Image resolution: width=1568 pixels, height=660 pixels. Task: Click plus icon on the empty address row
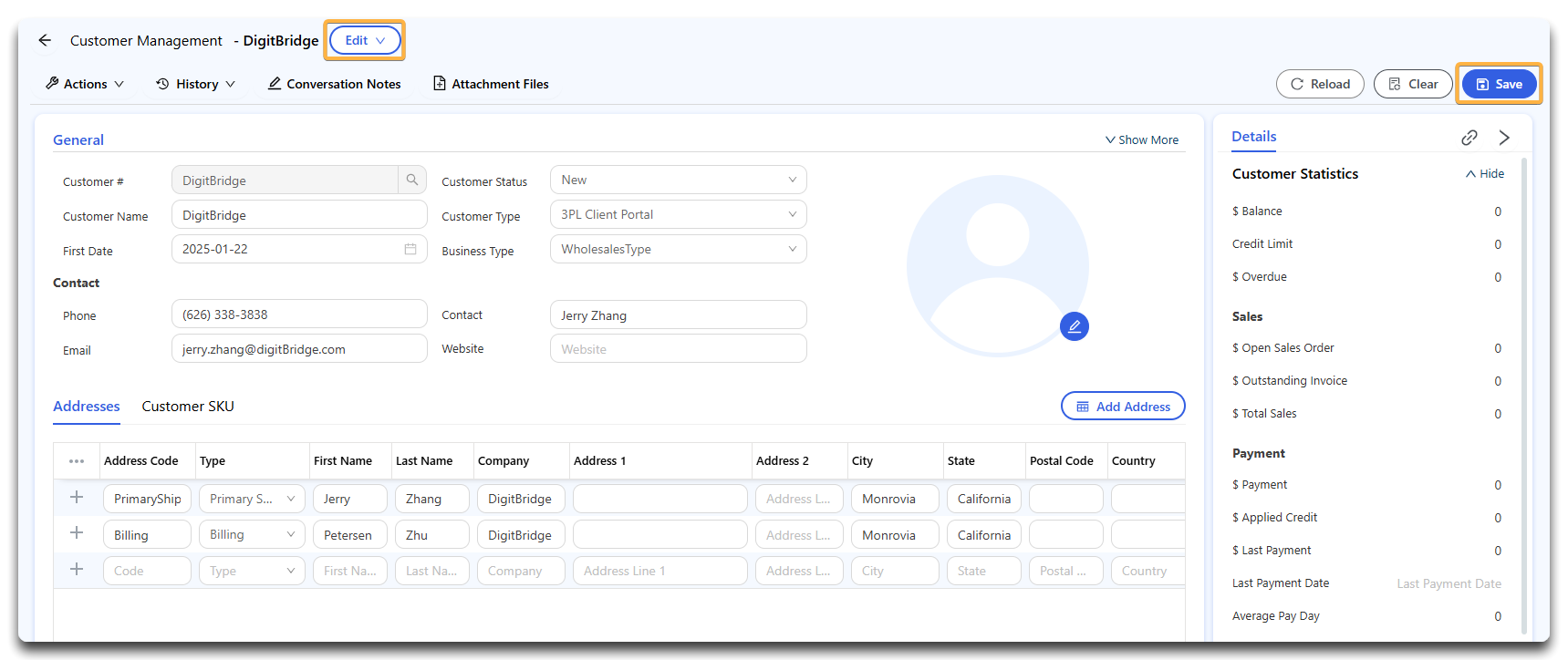coord(77,570)
